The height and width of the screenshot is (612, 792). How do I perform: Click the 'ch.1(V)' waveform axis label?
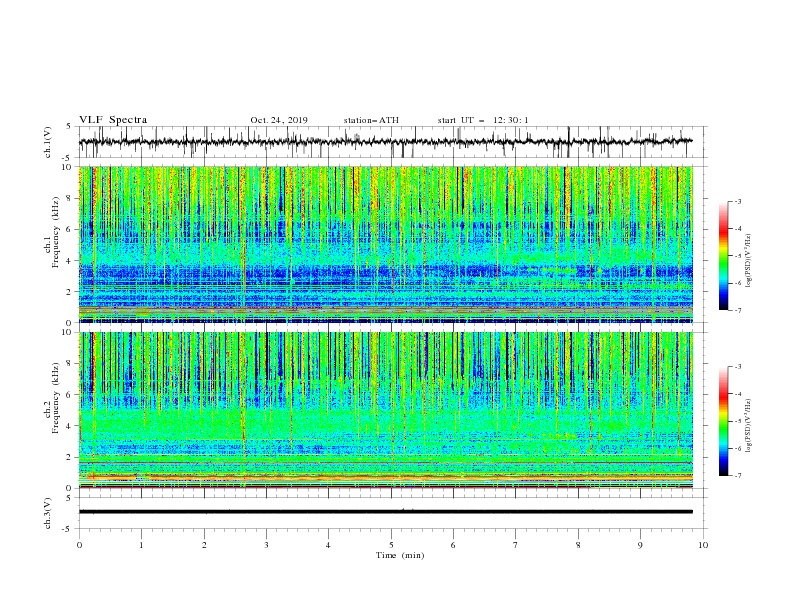pos(48,142)
